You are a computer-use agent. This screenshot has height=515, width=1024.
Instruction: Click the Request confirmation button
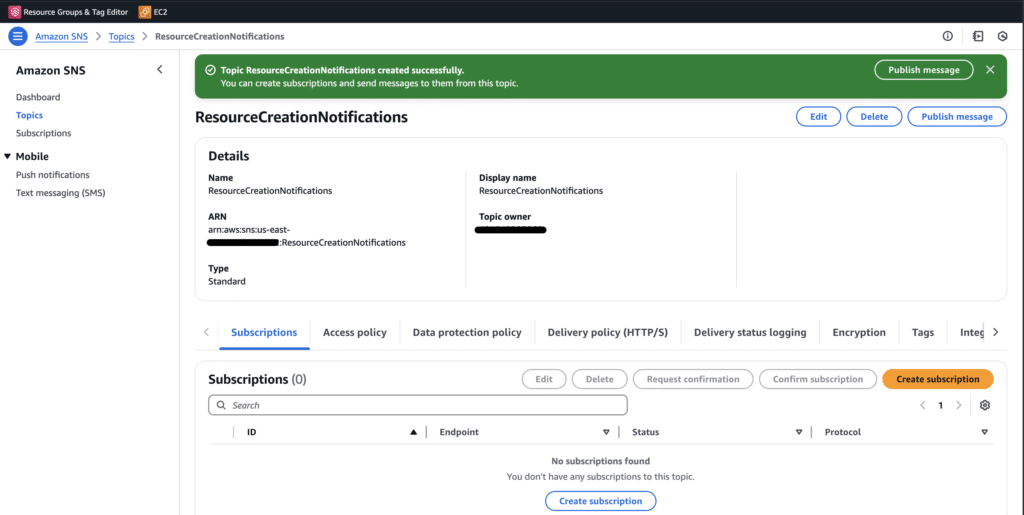click(693, 379)
